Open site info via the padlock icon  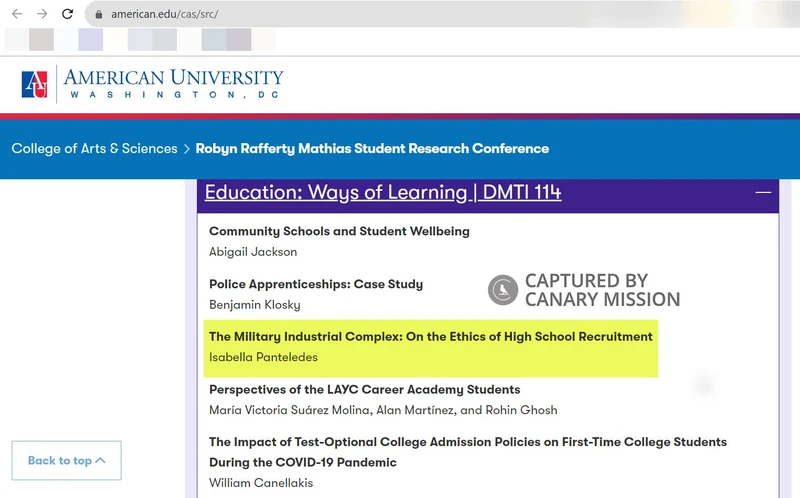(x=98, y=15)
